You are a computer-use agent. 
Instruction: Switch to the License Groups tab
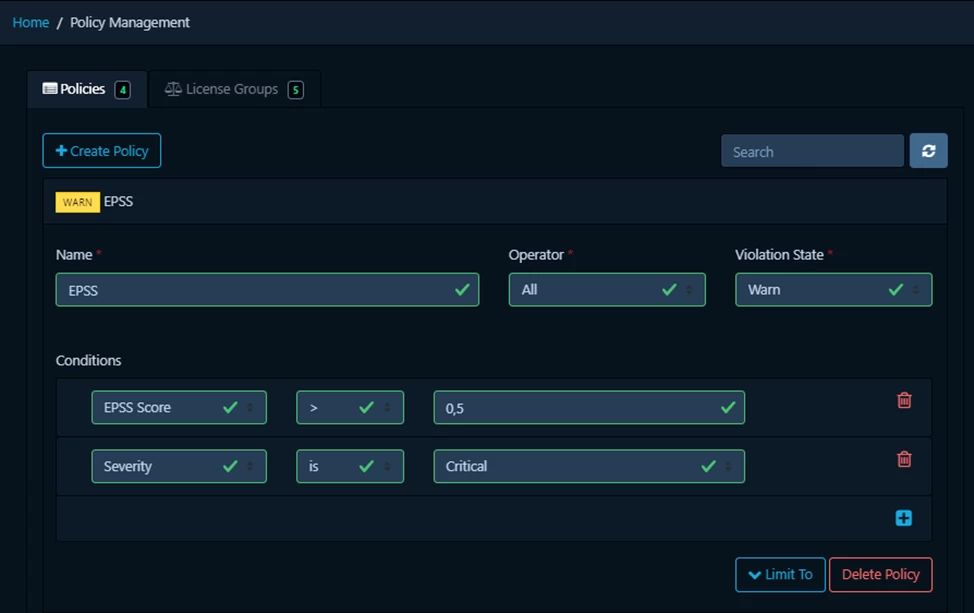234,89
